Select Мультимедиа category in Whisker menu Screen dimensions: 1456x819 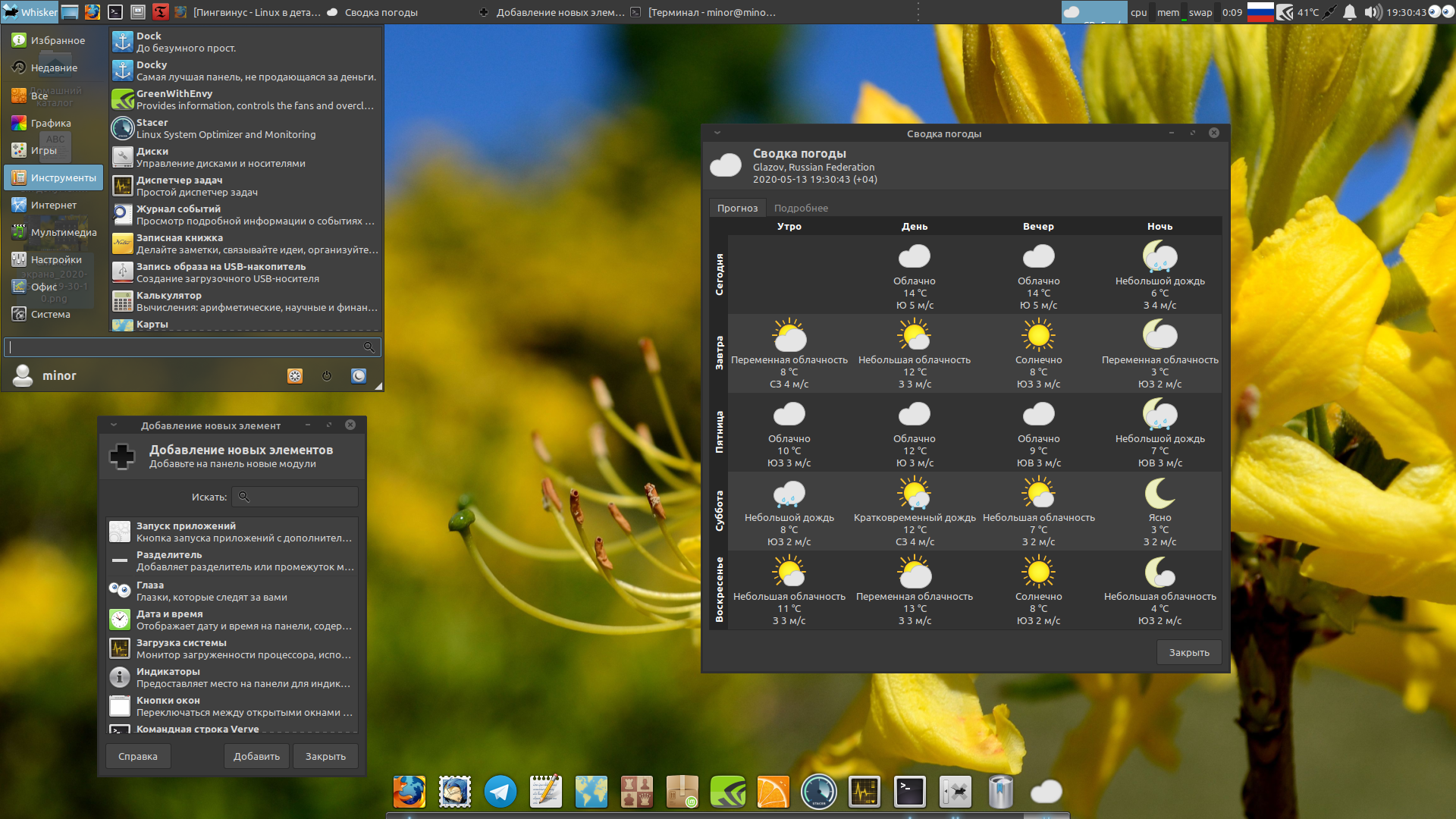[63, 232]
